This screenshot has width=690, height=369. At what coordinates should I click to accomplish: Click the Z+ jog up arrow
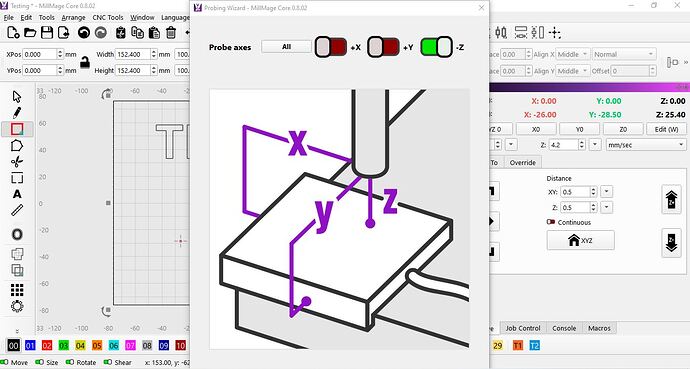click(671, 199)
